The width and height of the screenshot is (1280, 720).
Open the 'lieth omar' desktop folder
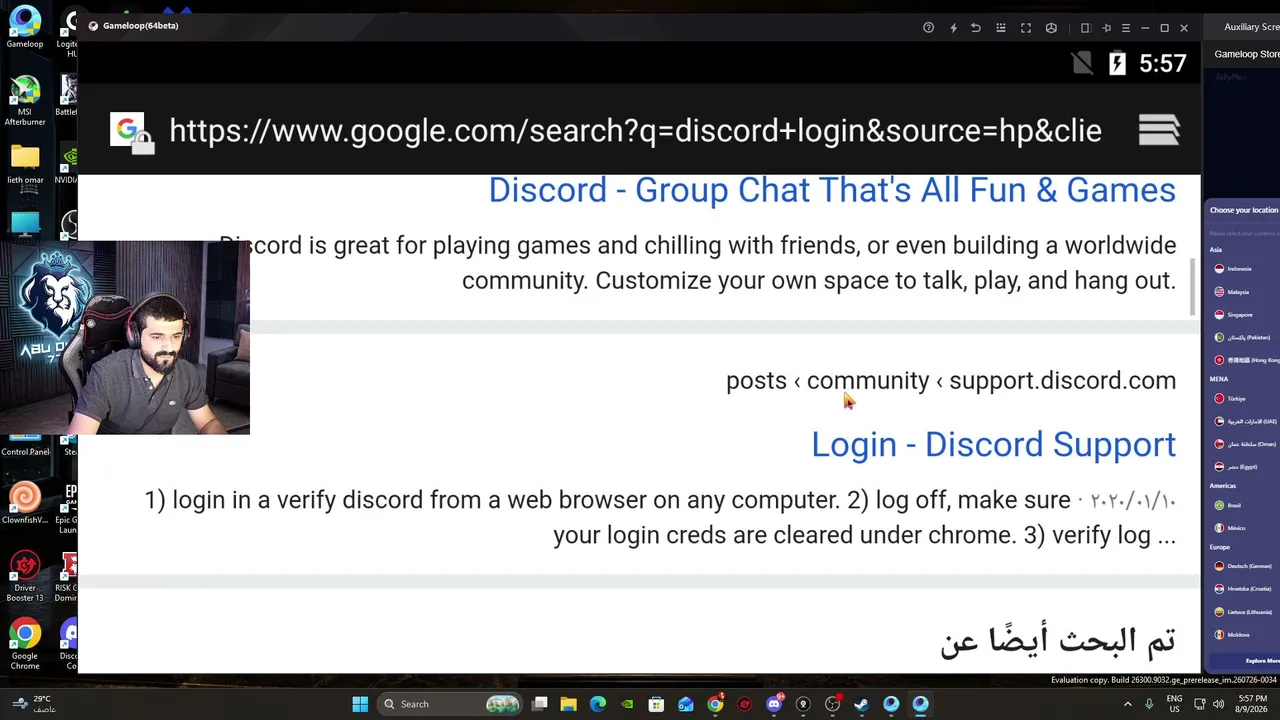[x=25, y=165]
